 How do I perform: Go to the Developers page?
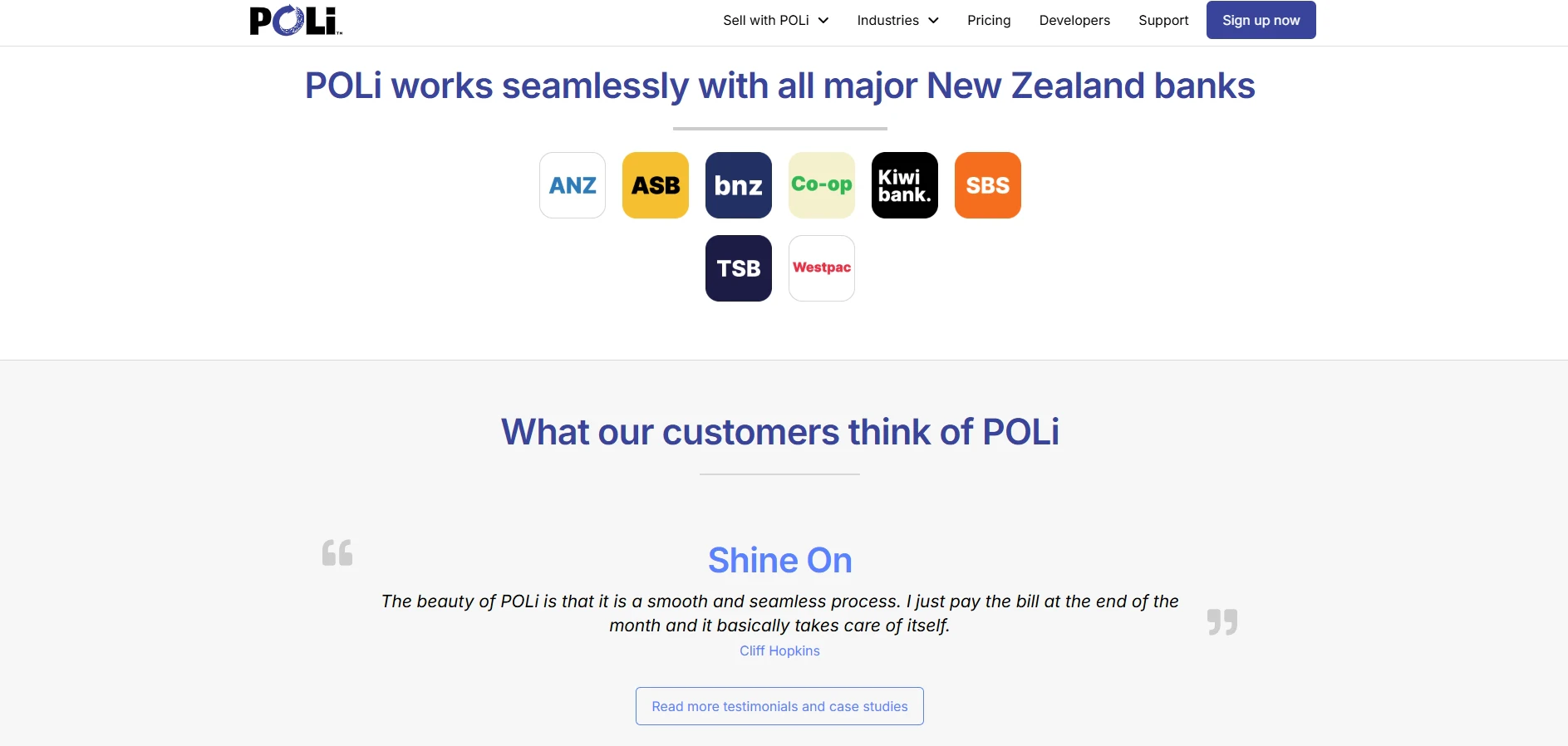[1074, 20]
